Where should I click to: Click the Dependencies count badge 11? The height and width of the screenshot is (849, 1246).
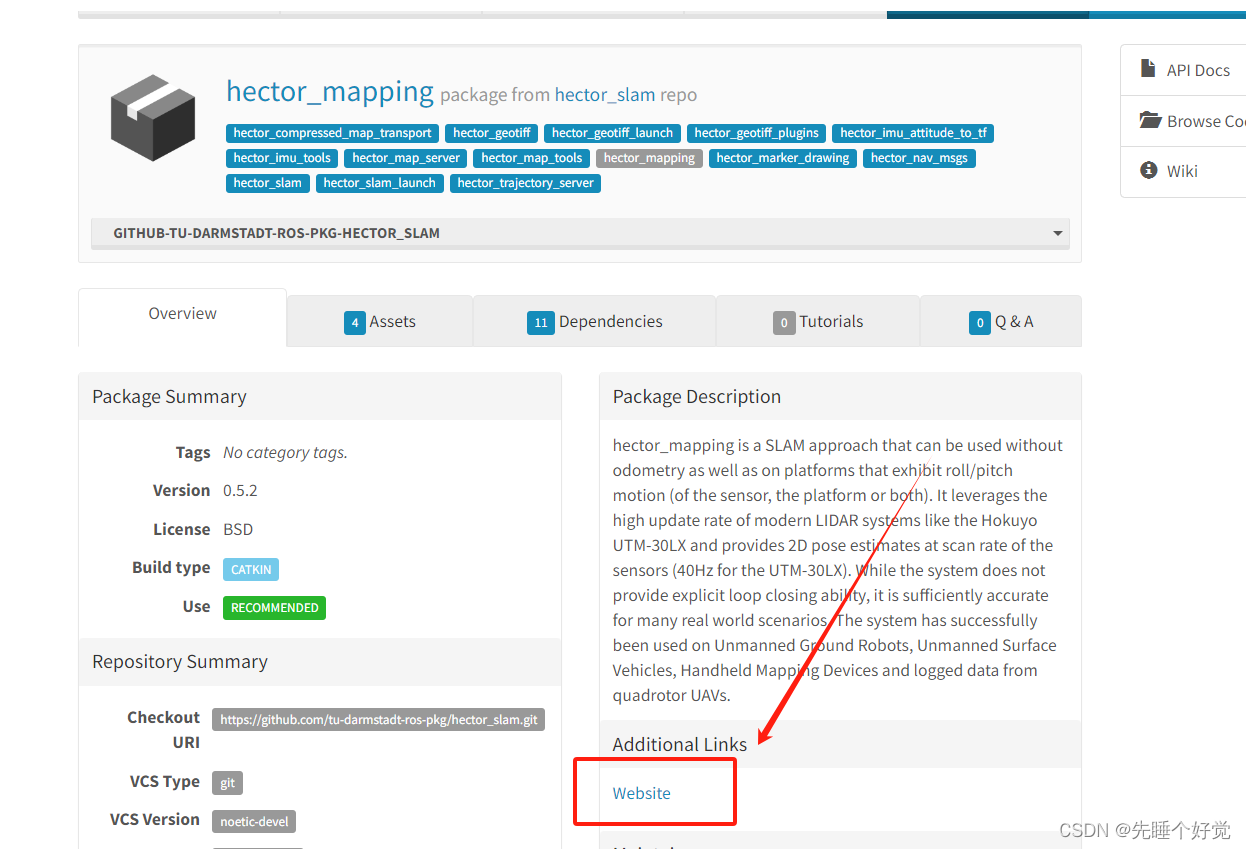pos(541,323)
